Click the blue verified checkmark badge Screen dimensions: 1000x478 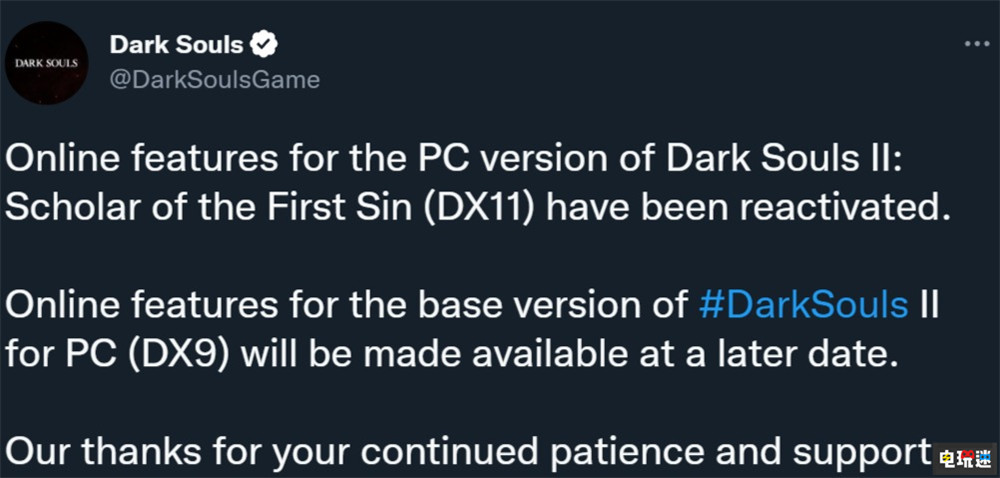click(265, 45)
